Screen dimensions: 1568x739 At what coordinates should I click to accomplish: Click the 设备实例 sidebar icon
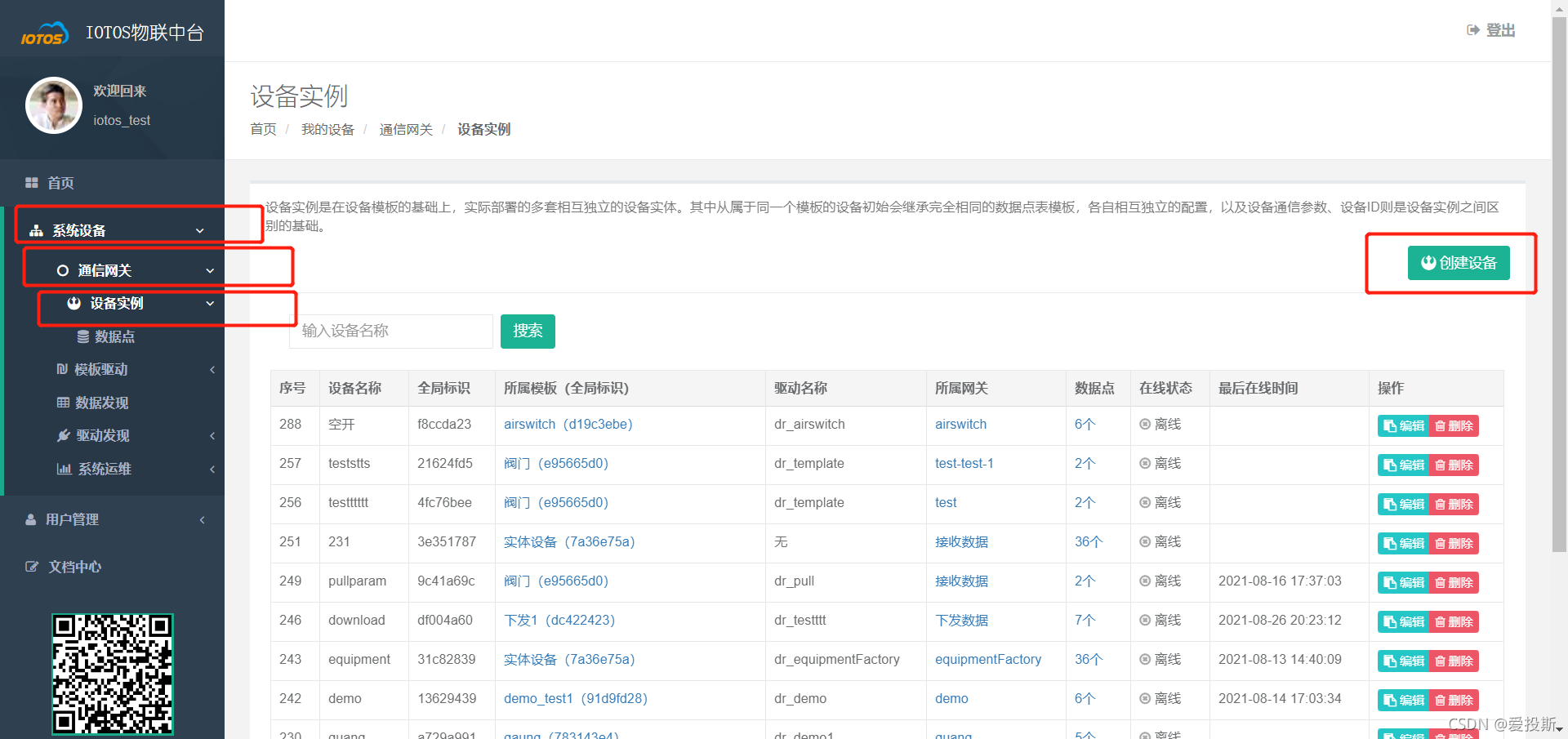pos(74,303)
